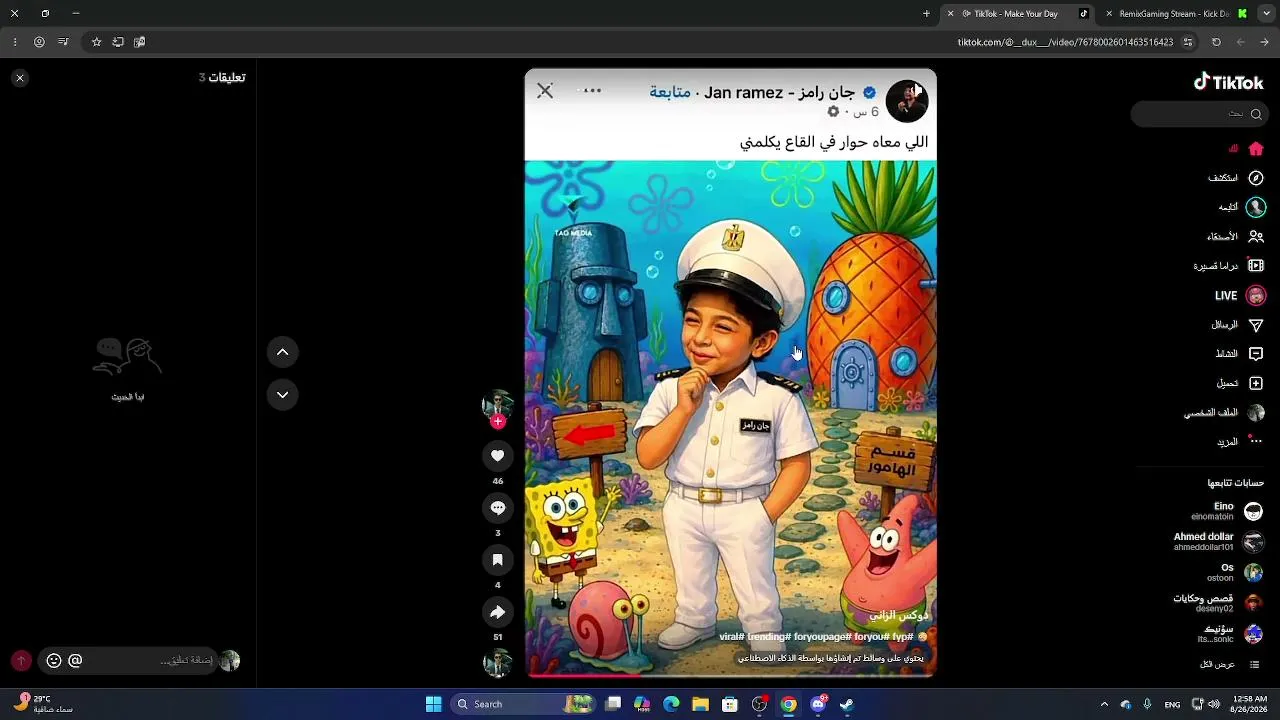The height and width of the screenshot is (720, 1280).
Task: Open followed account Ahmed dollar
Action: [1219, 542]
